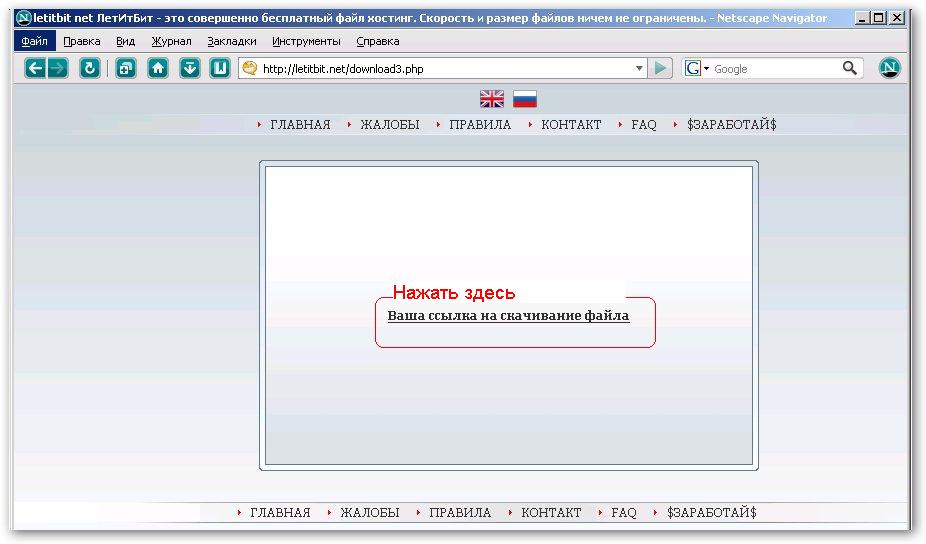Click the Google search engine icon
This screenshot has height=544, width=926.
click(693, 69)
